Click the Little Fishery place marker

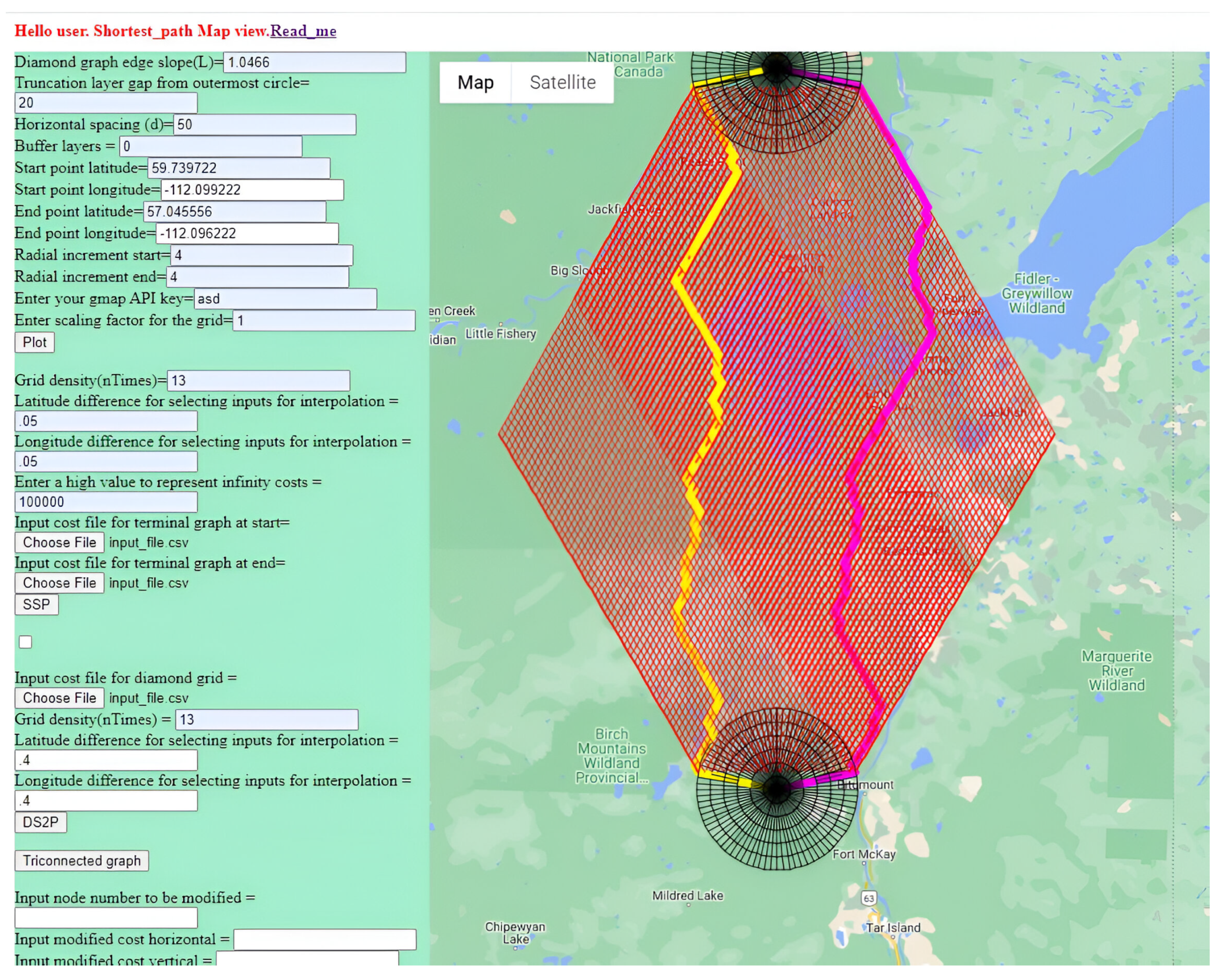[501, 324]
